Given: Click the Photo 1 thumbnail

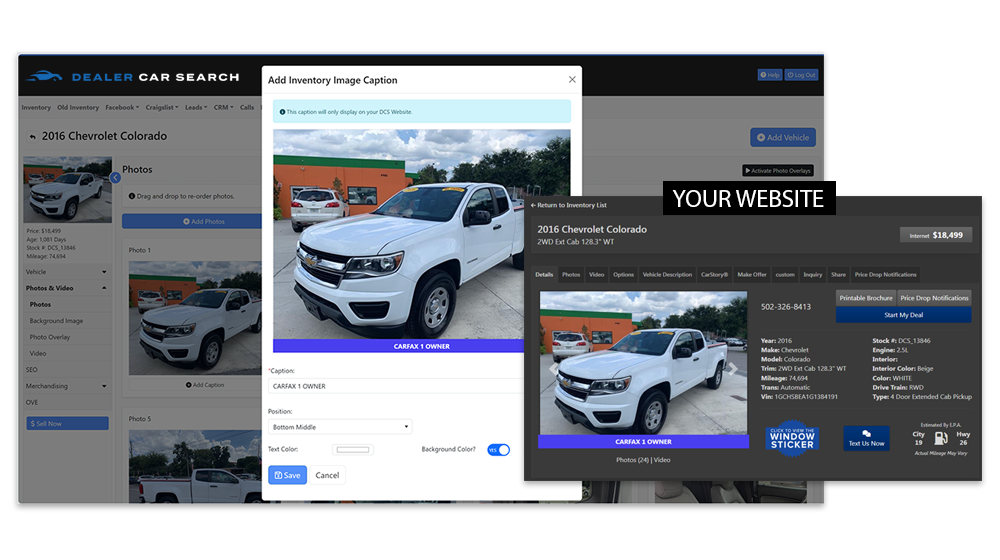Looking at the screenshot, I should (195, 318).
